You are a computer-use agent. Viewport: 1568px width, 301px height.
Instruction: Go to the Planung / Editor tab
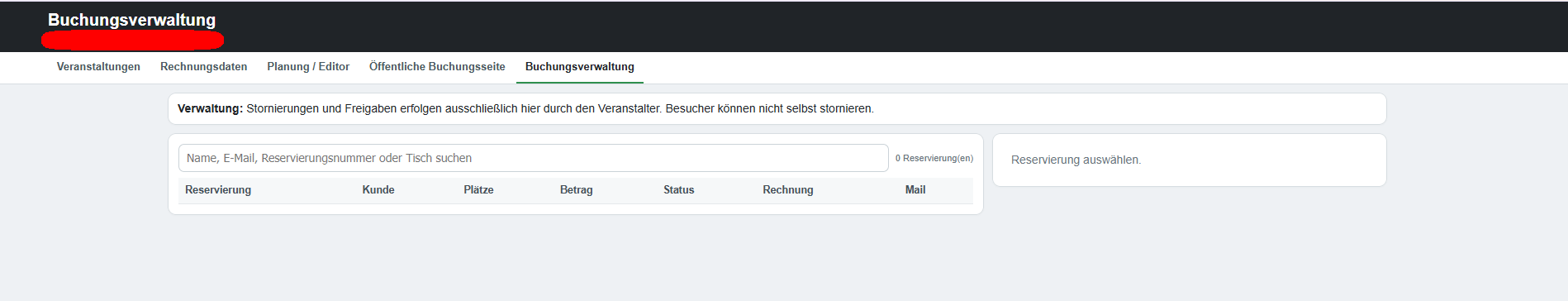pos(308,67)
